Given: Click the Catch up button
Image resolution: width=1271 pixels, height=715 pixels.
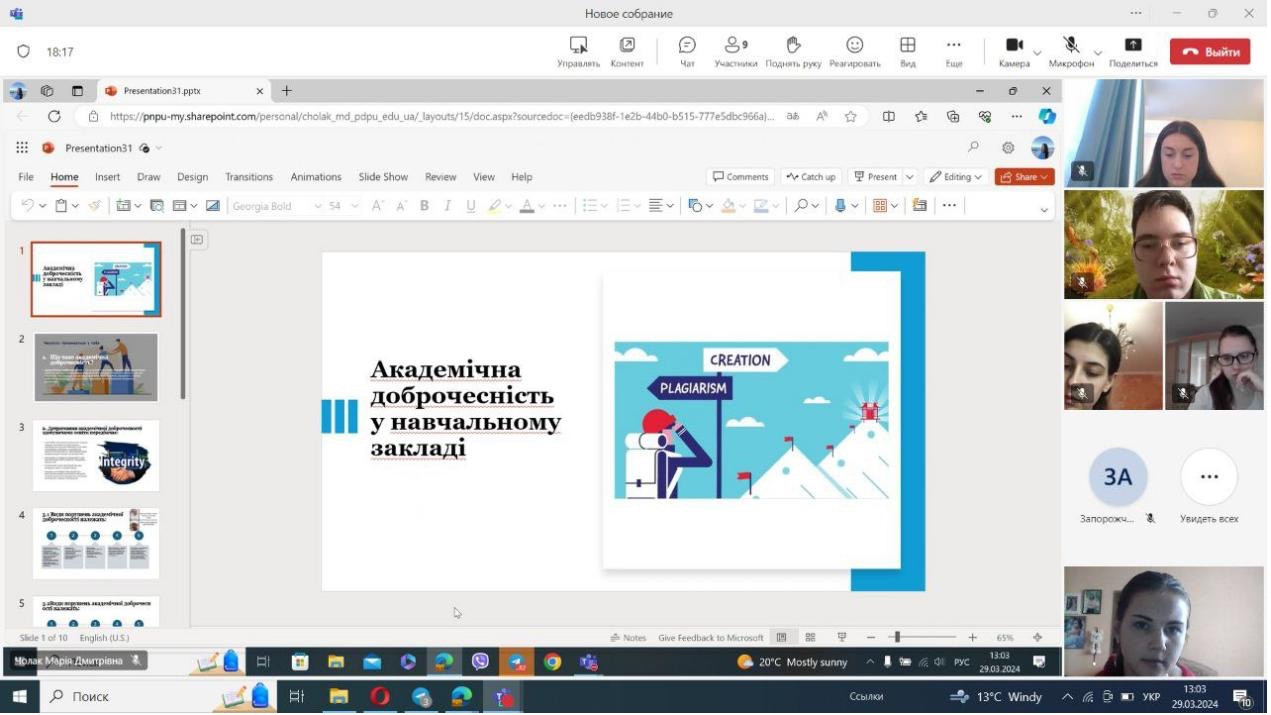Looking at the screenshot, I should (x=812, y=177).
